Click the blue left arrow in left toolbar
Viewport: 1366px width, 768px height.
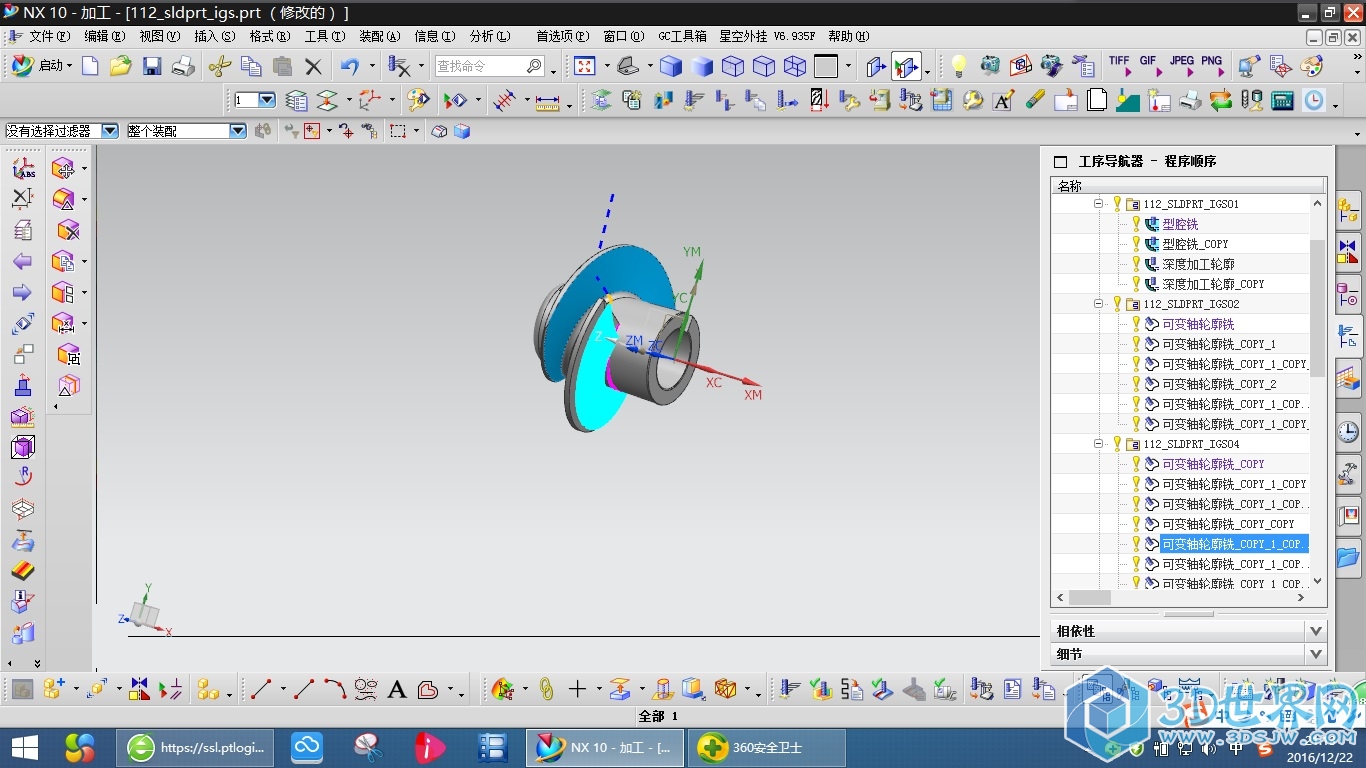click(22, 261)
